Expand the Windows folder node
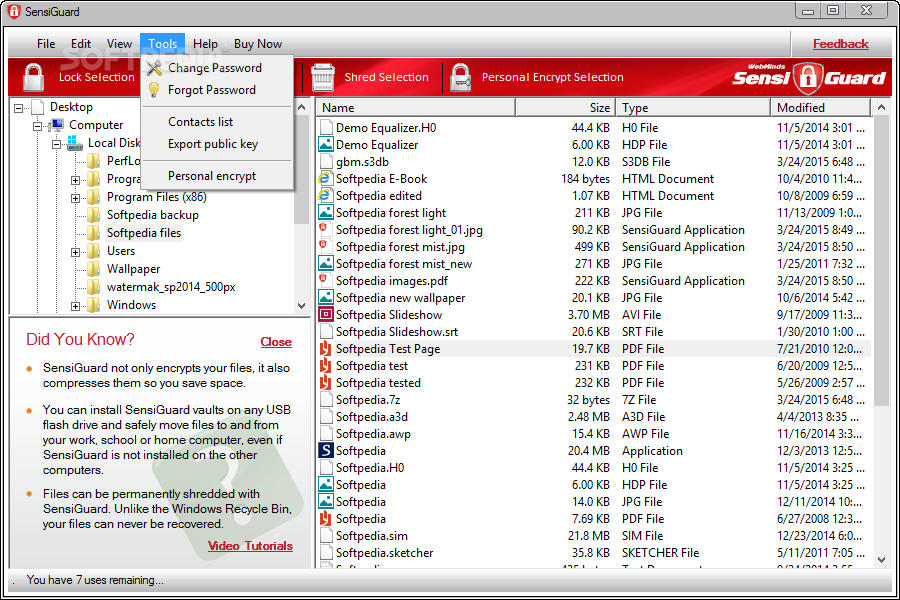The height and width of the screenshot is (600, 900). [75, 306]
